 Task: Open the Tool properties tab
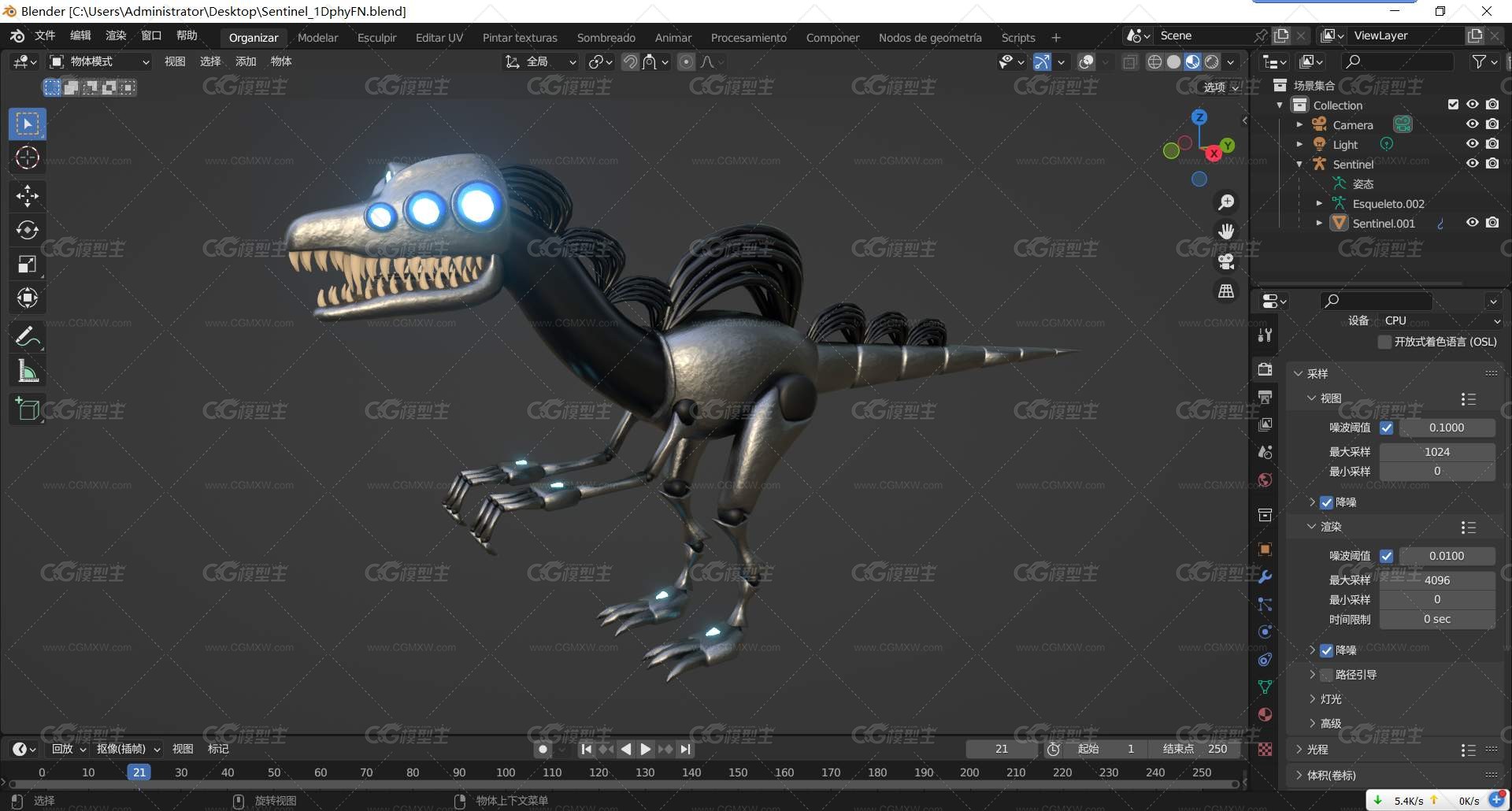1266,335
